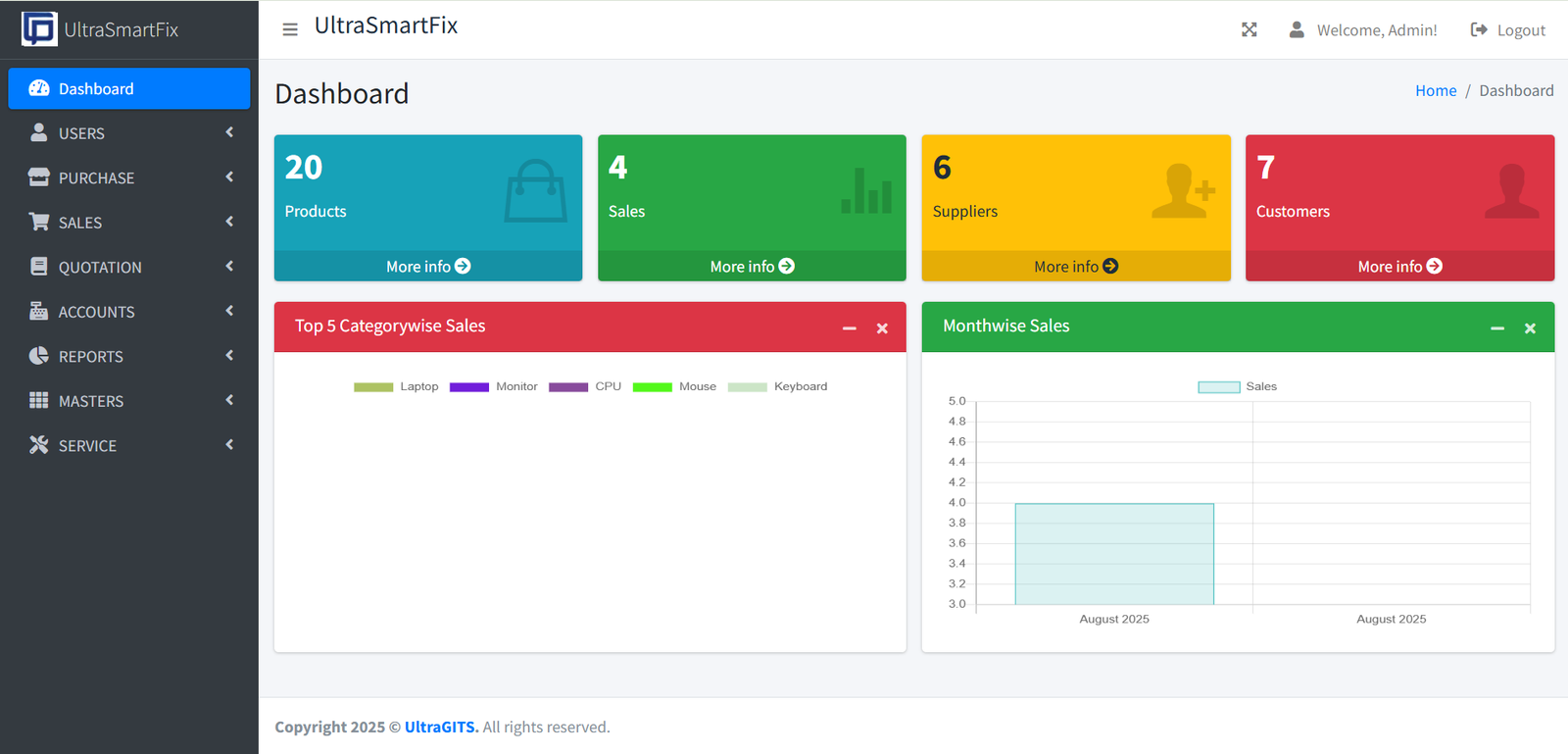This screenshot has width=1568, height=754.
Task: Click More info on Sales card
Action: (752, 266)
